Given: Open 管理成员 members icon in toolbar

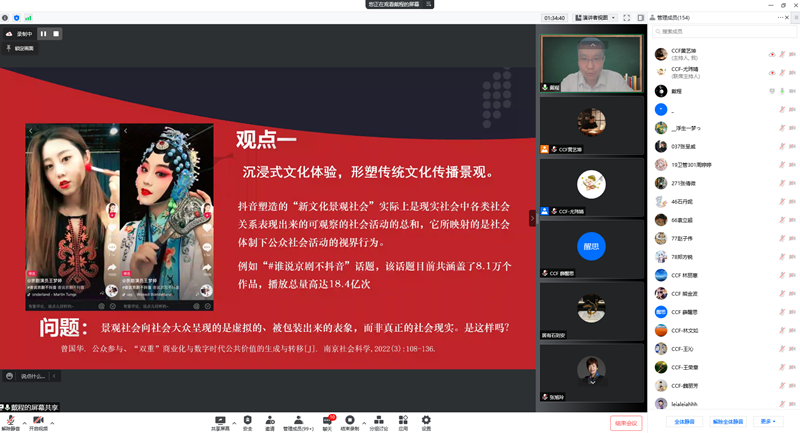Looking at the screenshot, I should point(298,422).
